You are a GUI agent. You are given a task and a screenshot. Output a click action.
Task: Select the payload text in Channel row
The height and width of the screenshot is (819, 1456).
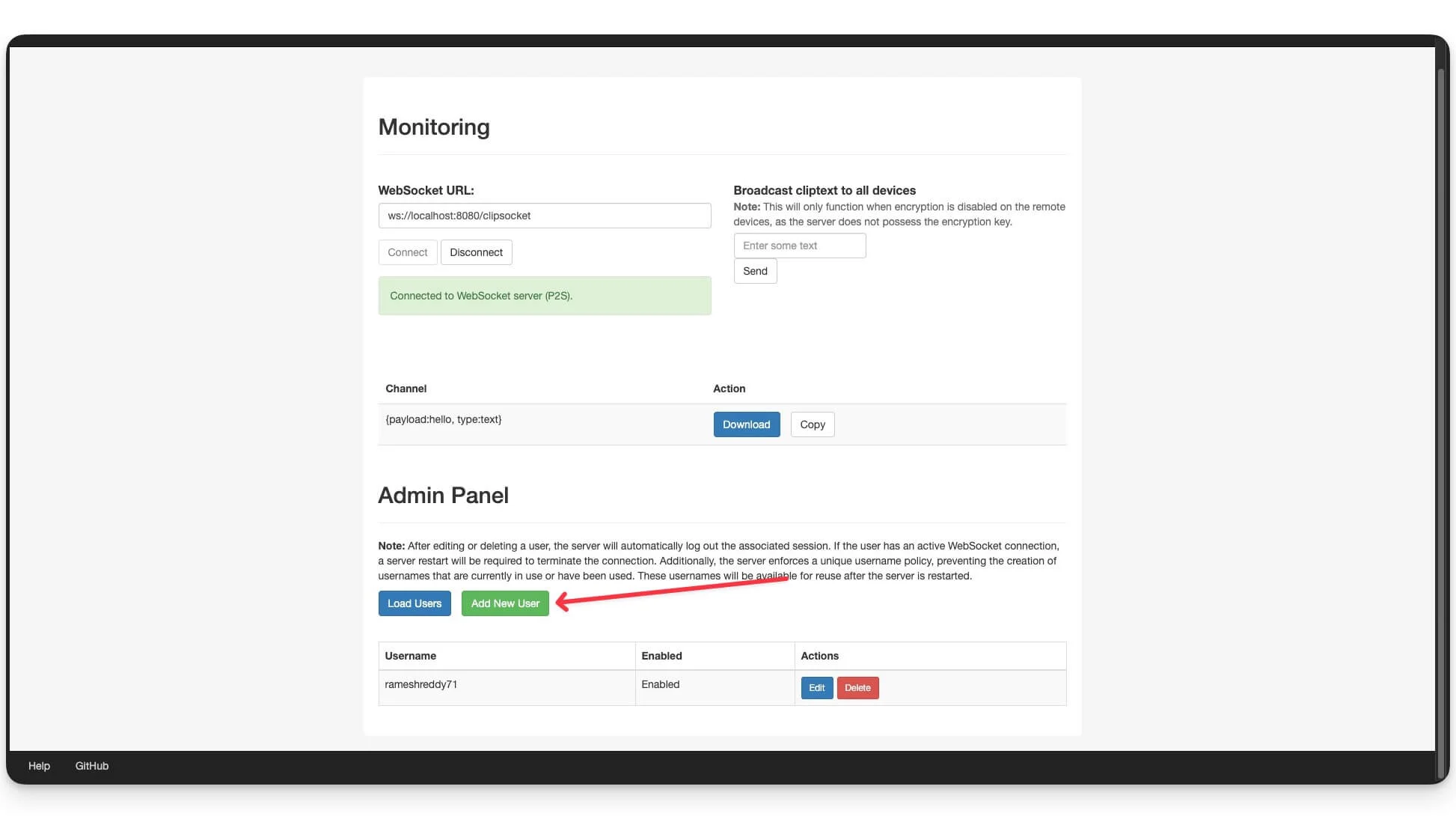pyautogui.click(x=443, y=419)
